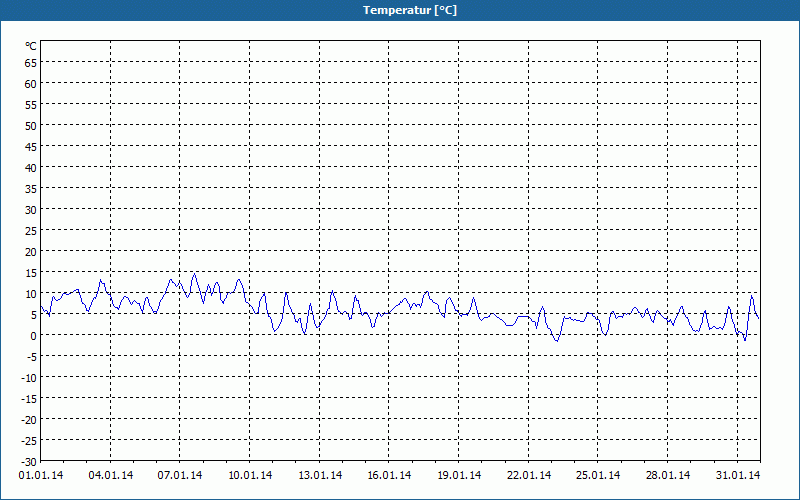This screenshot has width=800, height=500.
Task: Click the 01.01.14 date label
Action: coord(41,476)
